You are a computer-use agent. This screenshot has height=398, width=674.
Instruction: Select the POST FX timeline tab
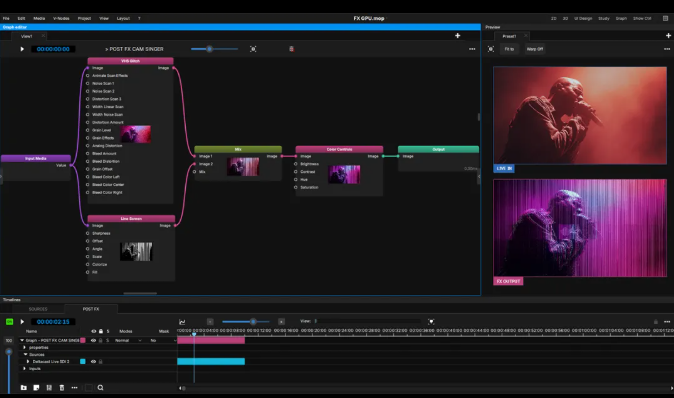click(x=91, y=309)
